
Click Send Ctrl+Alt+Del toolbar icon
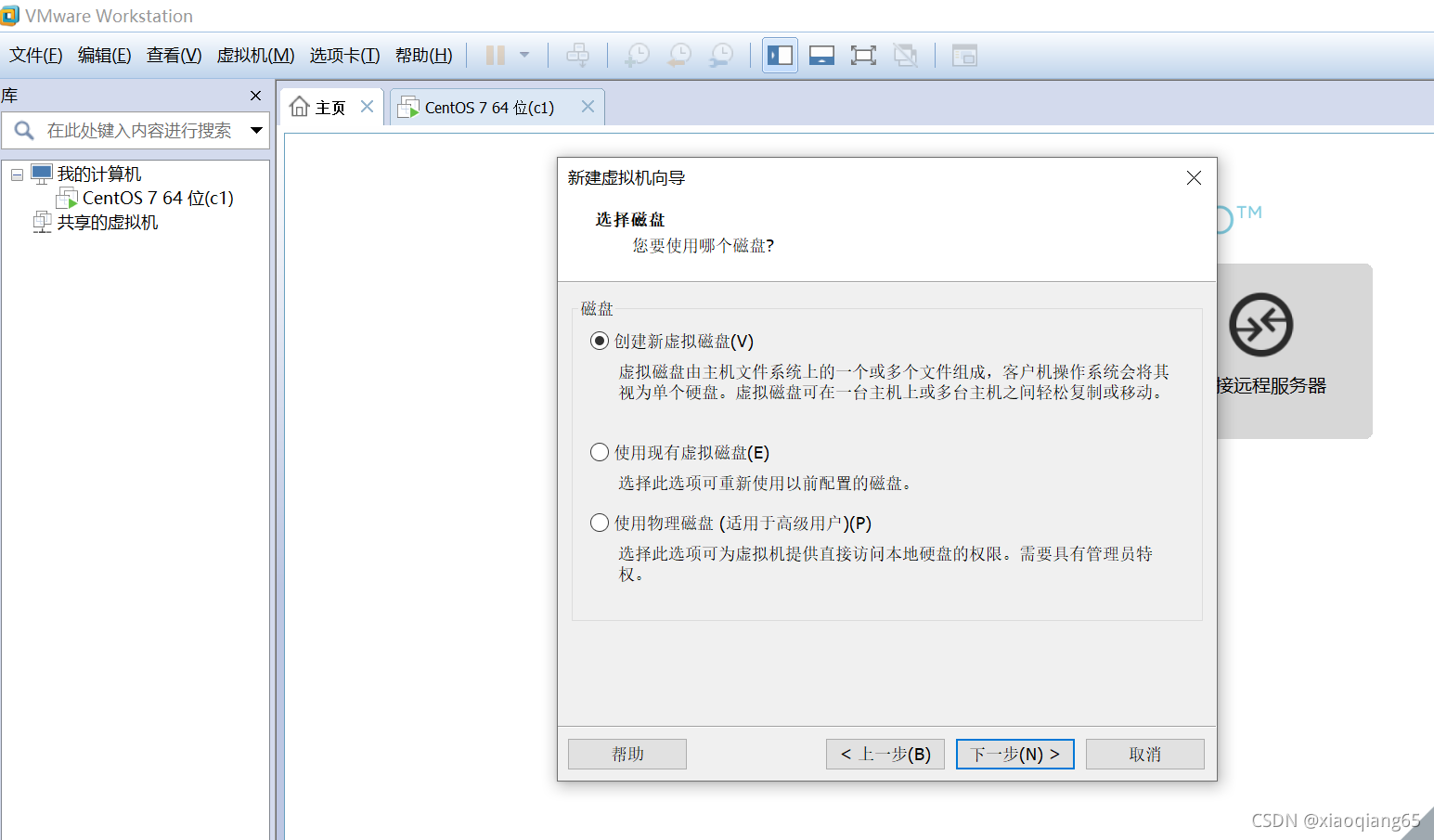577,56
